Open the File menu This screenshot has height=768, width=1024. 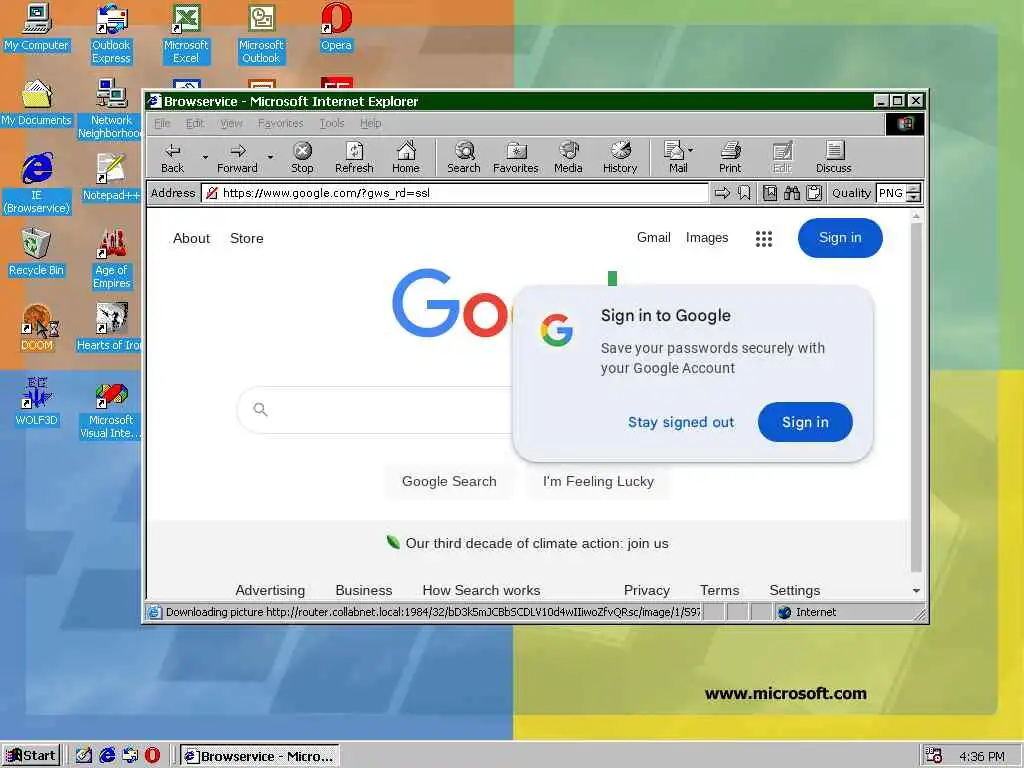162,123
